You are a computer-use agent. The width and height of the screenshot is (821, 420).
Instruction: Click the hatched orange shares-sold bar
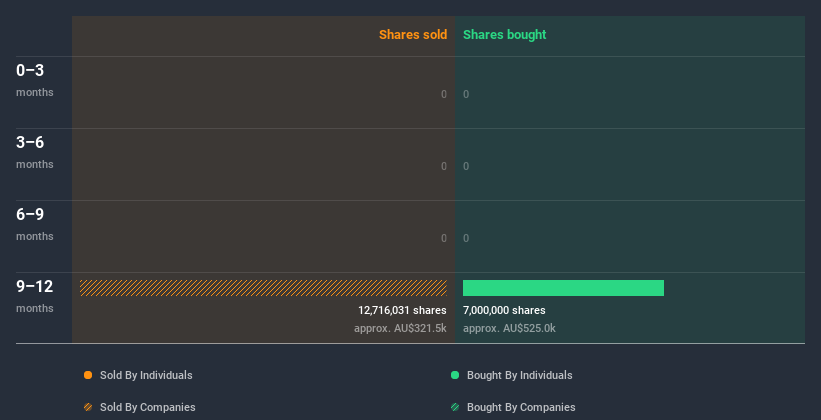(x=263, y=288)
